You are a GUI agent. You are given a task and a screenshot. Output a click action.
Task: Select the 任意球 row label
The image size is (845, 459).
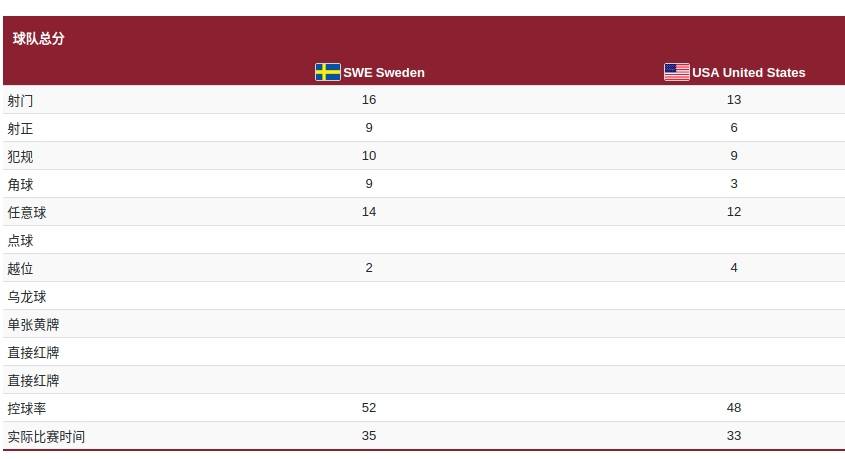(x=27, y=212)
